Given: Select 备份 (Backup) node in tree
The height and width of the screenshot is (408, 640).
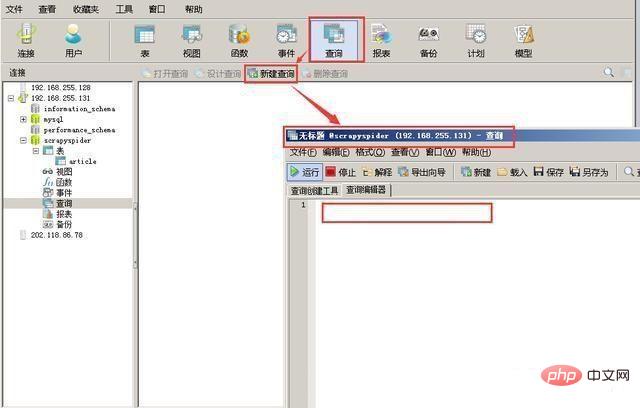Looking at the screenshot, I should 64,225.
